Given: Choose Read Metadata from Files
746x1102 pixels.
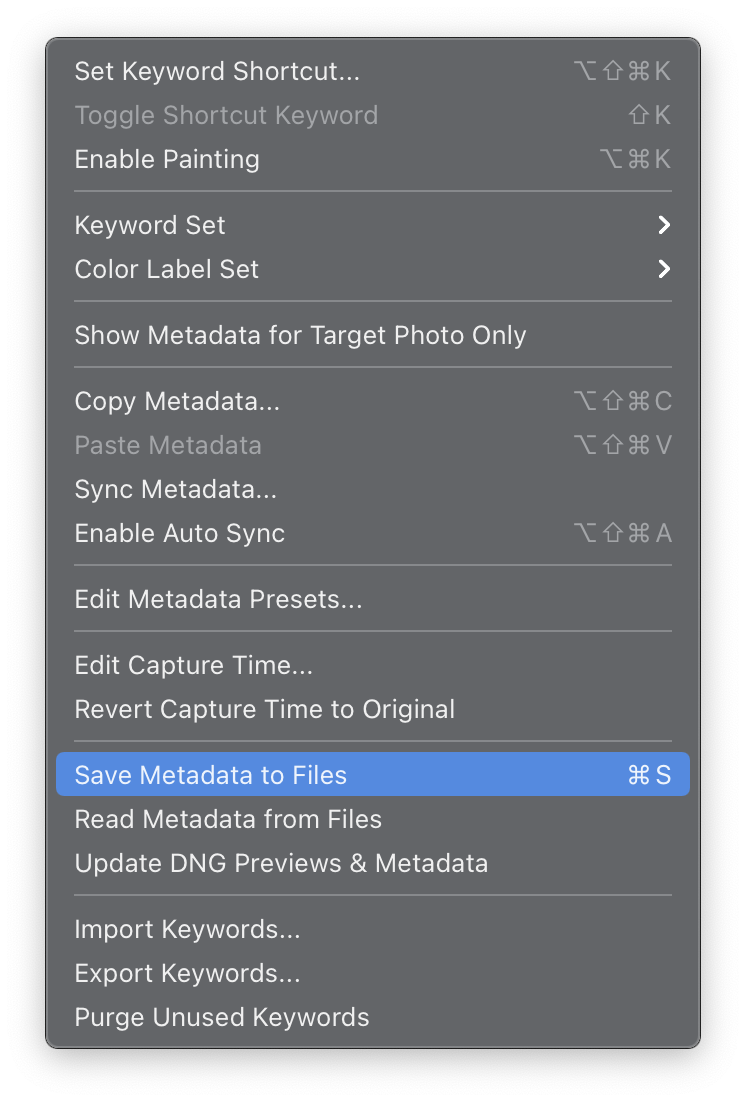Looking at the screenshot, I should (x=228, y=819).
